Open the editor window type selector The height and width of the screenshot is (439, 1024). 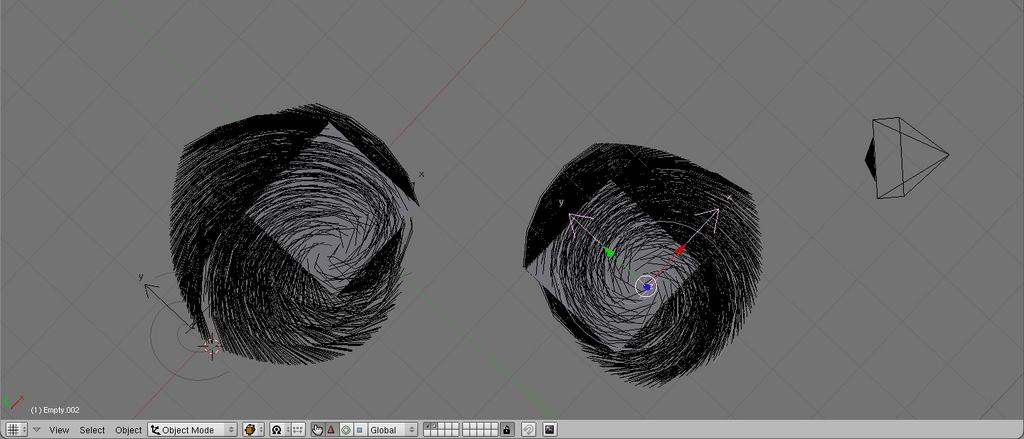point(16,429)
